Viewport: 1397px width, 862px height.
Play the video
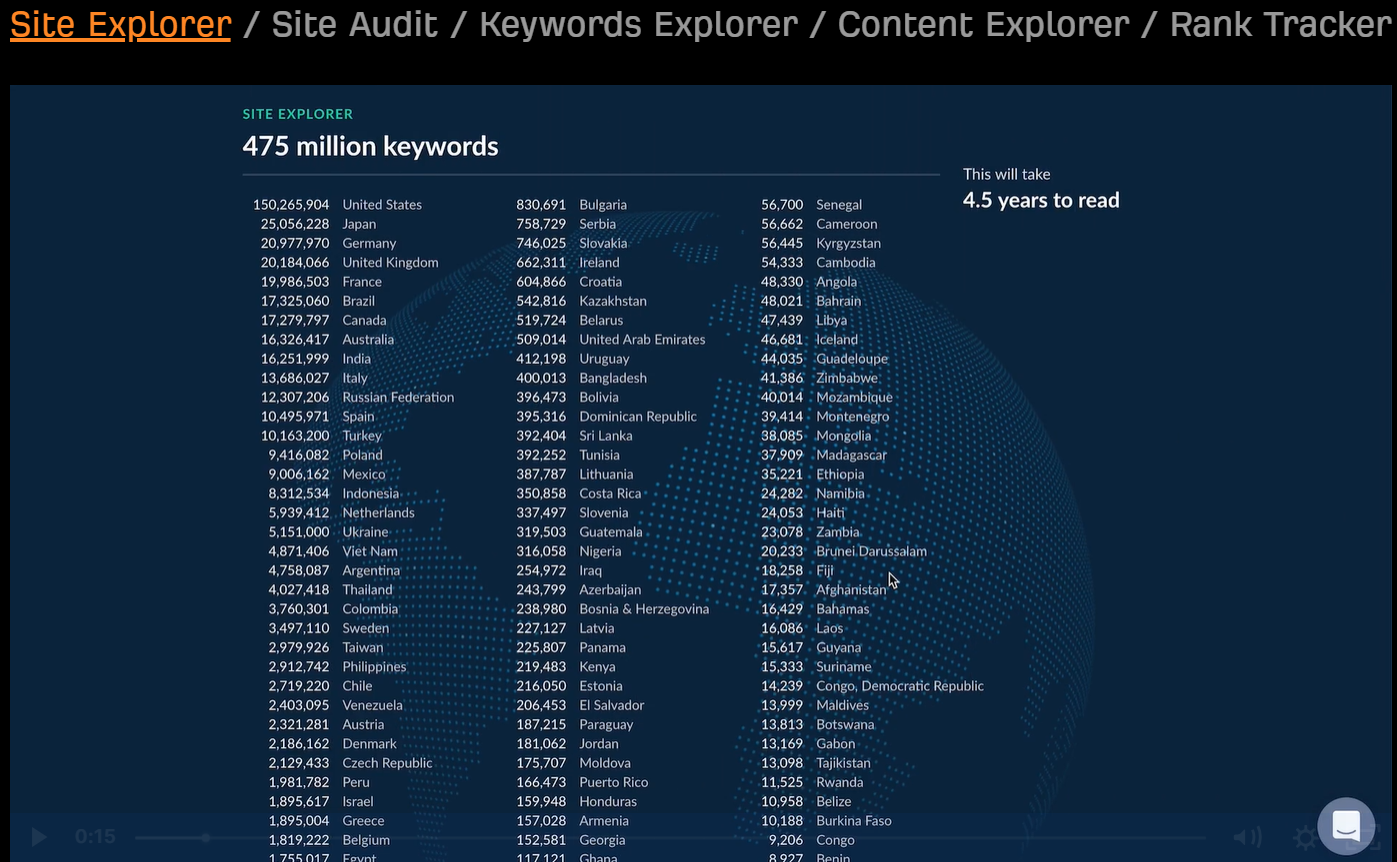[x=39, y=837]
